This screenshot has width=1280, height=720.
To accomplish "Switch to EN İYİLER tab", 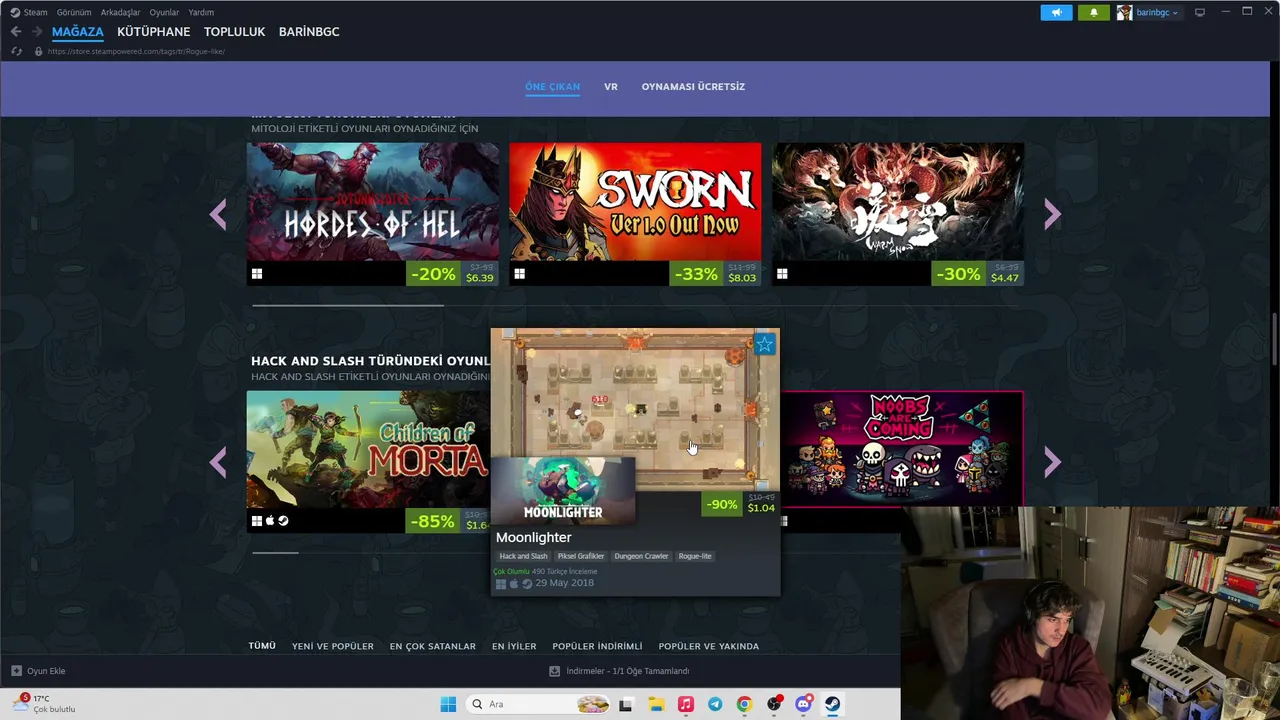I will tap(514, 646).
